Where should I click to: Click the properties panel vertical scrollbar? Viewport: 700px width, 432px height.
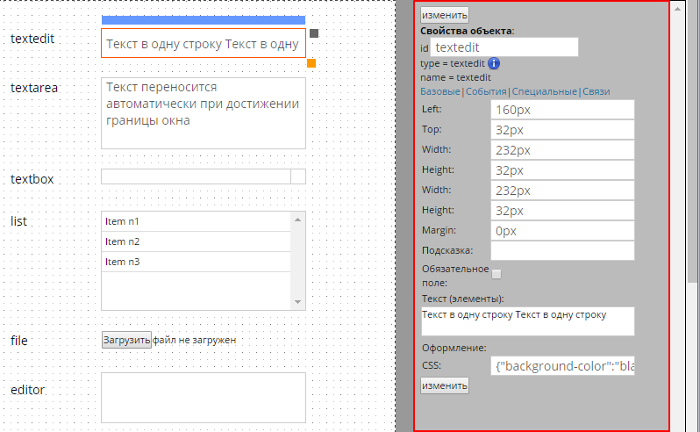[x=693, y=150]
